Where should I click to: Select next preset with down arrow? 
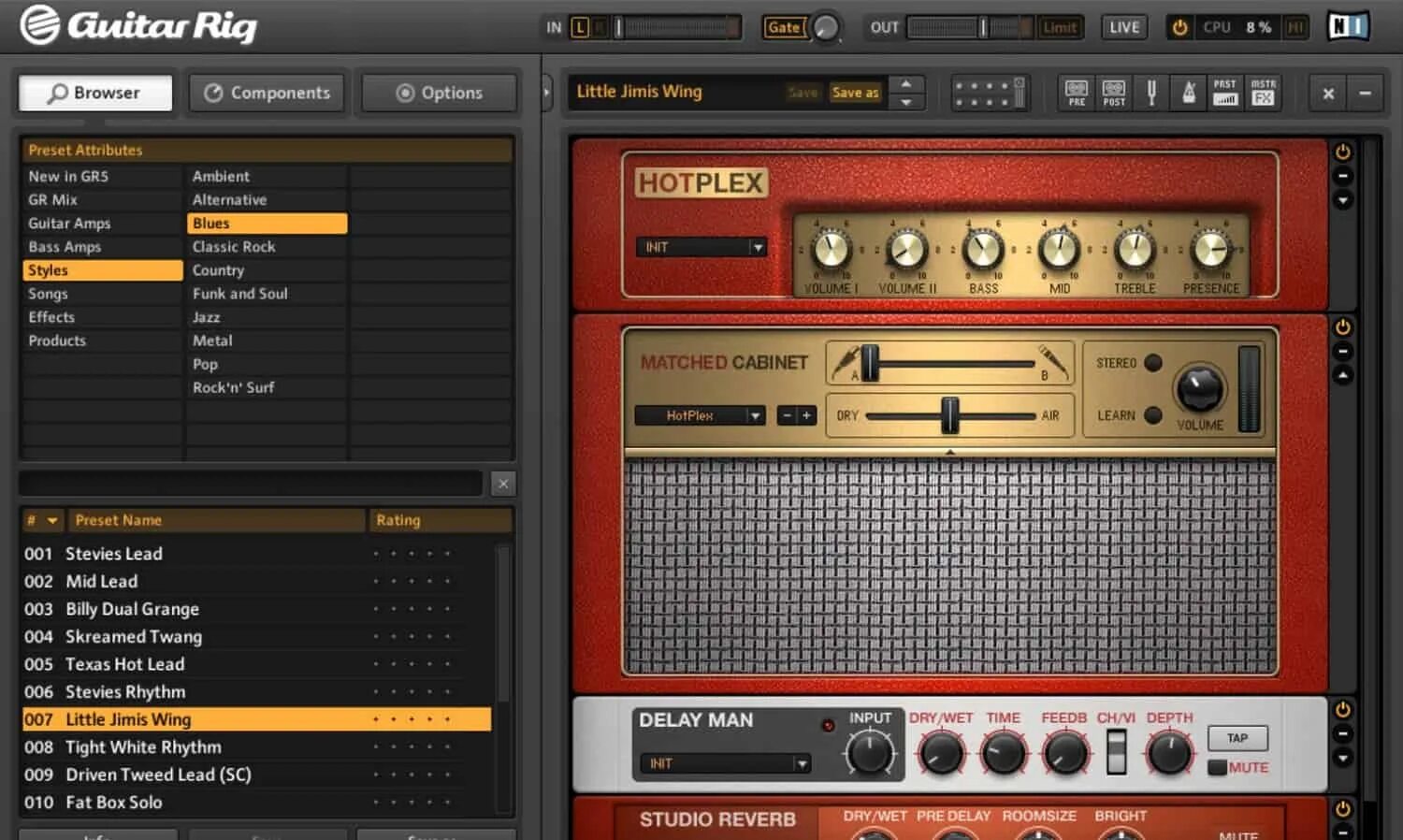point(905,102)
